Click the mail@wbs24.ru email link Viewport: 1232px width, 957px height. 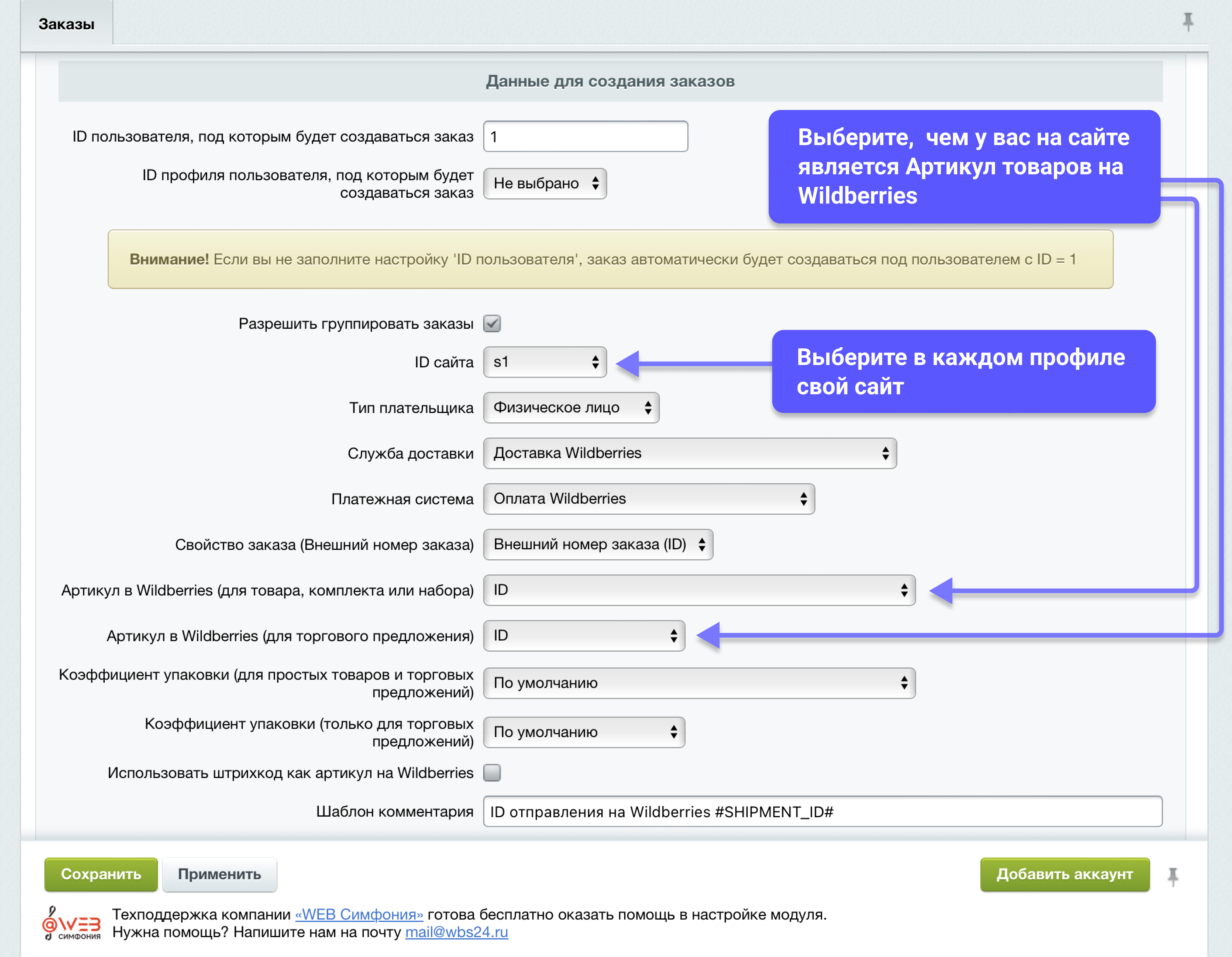coord(456,932)
